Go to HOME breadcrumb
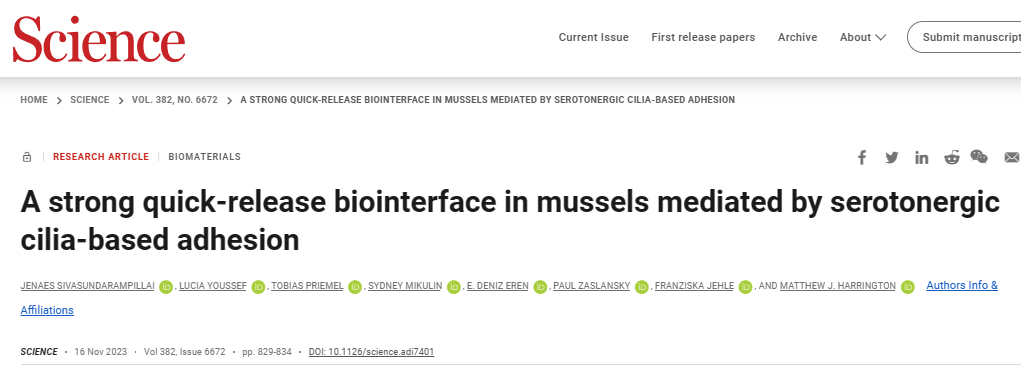1021x371 pixels. tap(34, 100)
